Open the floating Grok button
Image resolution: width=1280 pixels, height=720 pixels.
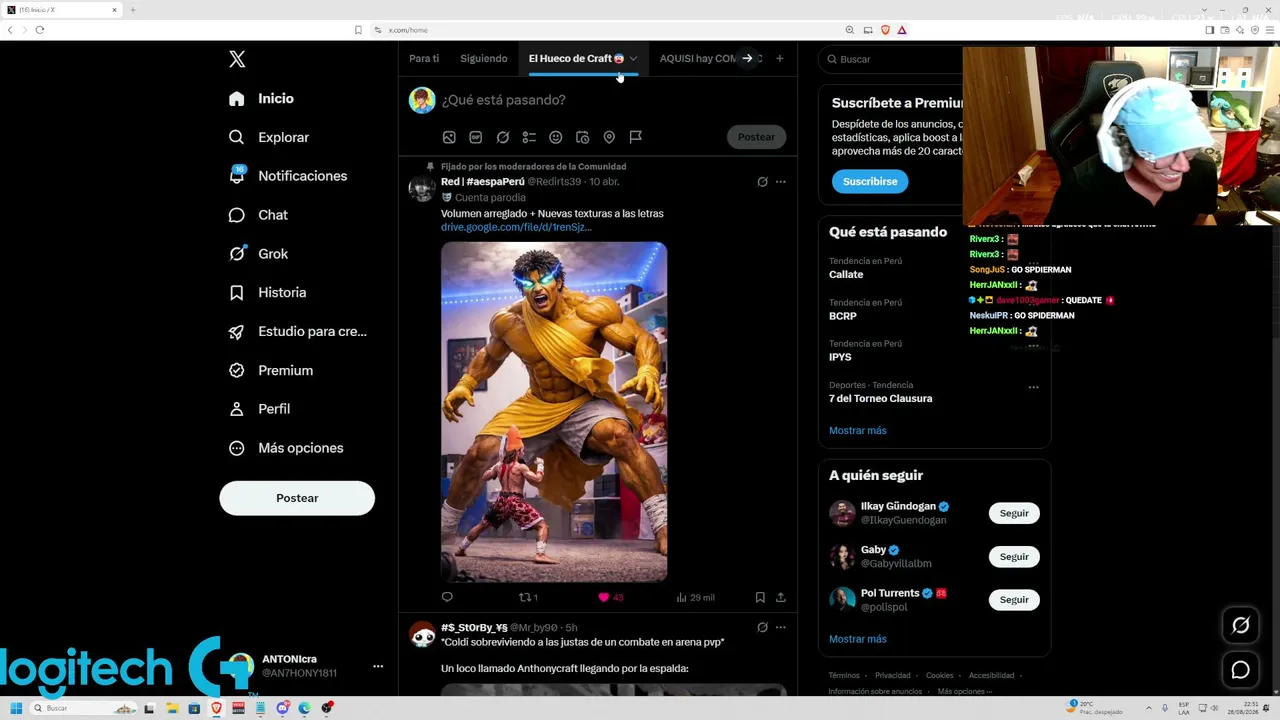click(x=1241, y=626)
